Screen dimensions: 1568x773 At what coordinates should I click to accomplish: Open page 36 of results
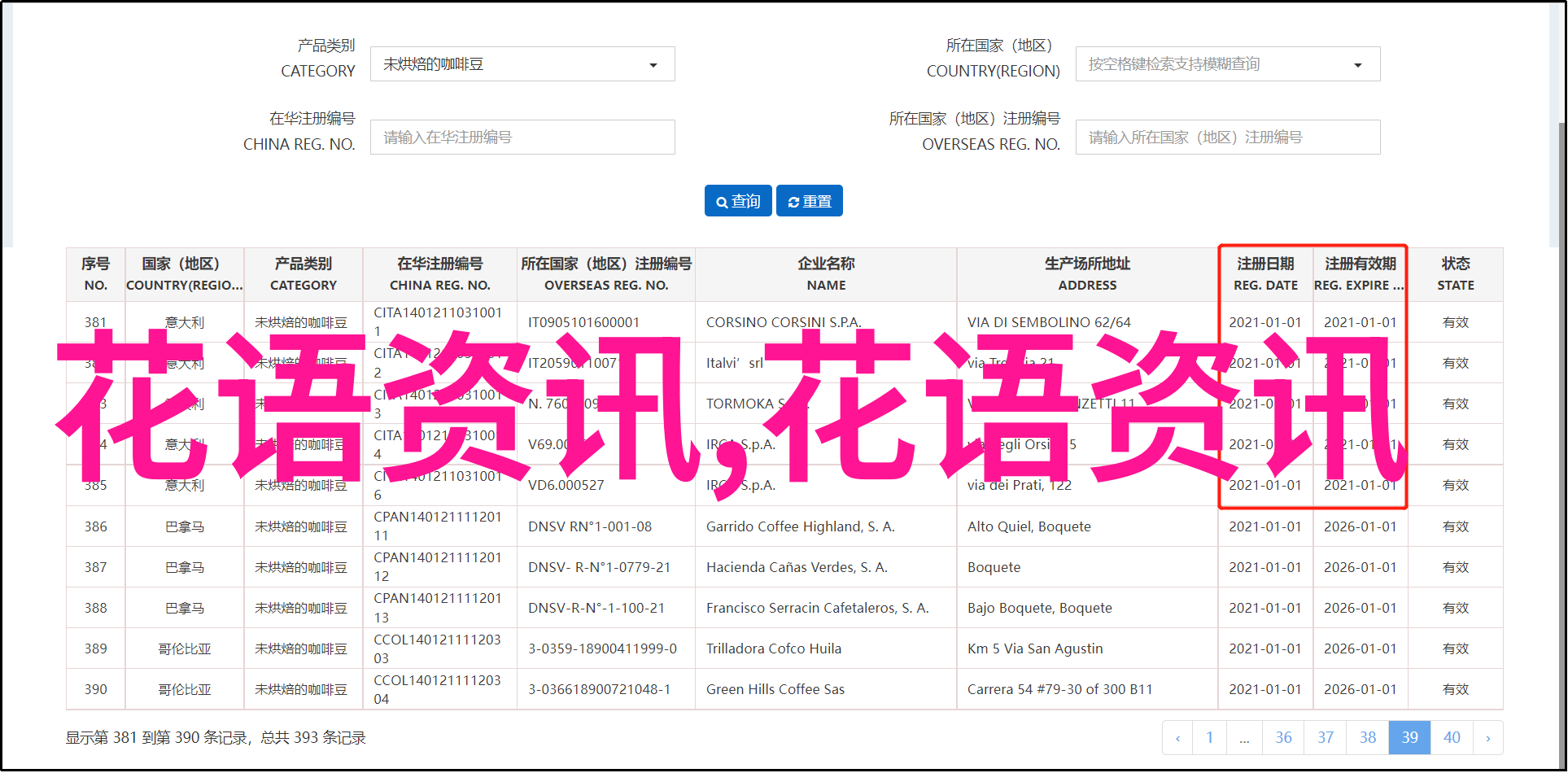[1283, 738]
